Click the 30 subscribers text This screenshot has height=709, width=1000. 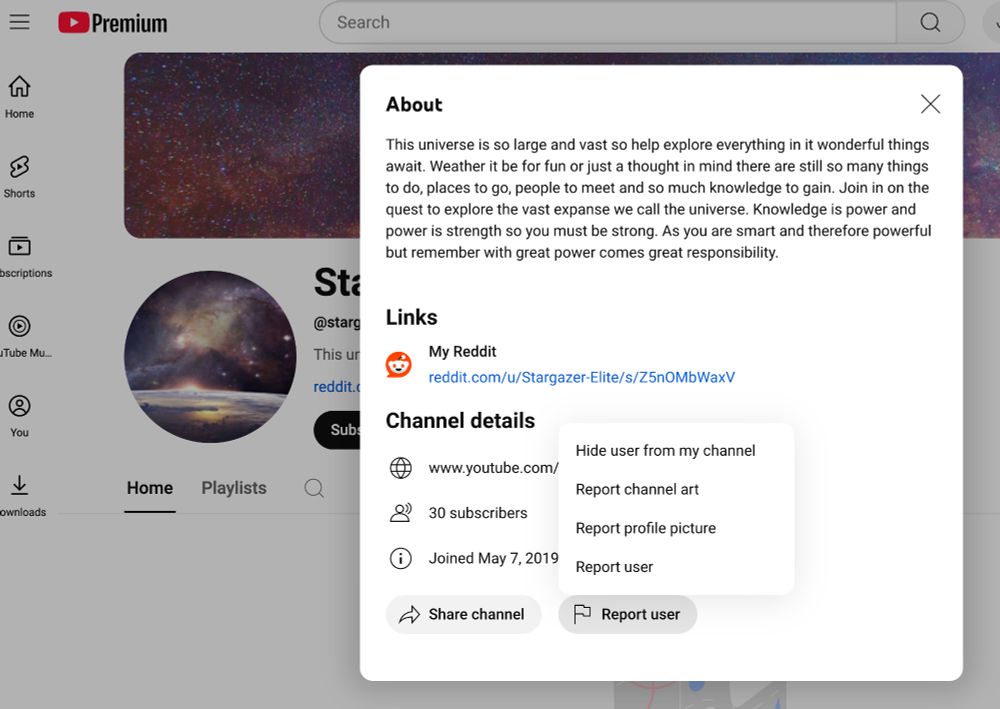point(478,513)
